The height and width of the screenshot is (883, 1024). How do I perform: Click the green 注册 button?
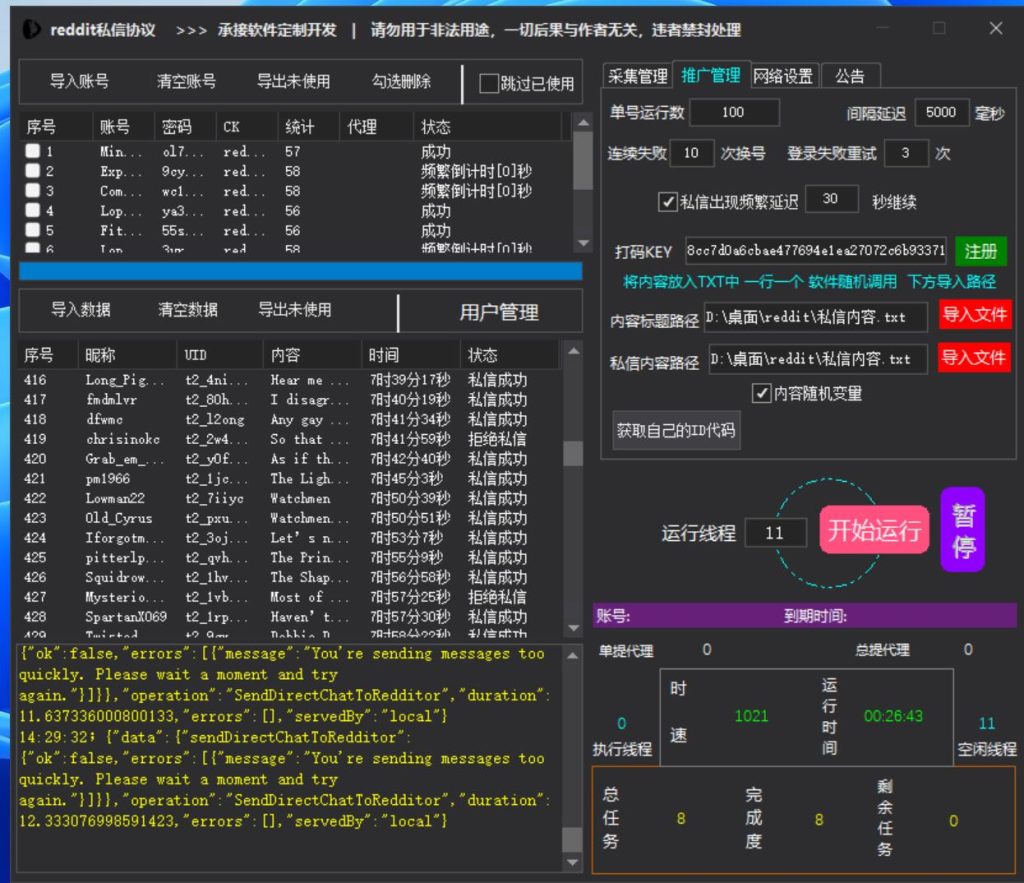pyautogui.click(x=980, y=251)
